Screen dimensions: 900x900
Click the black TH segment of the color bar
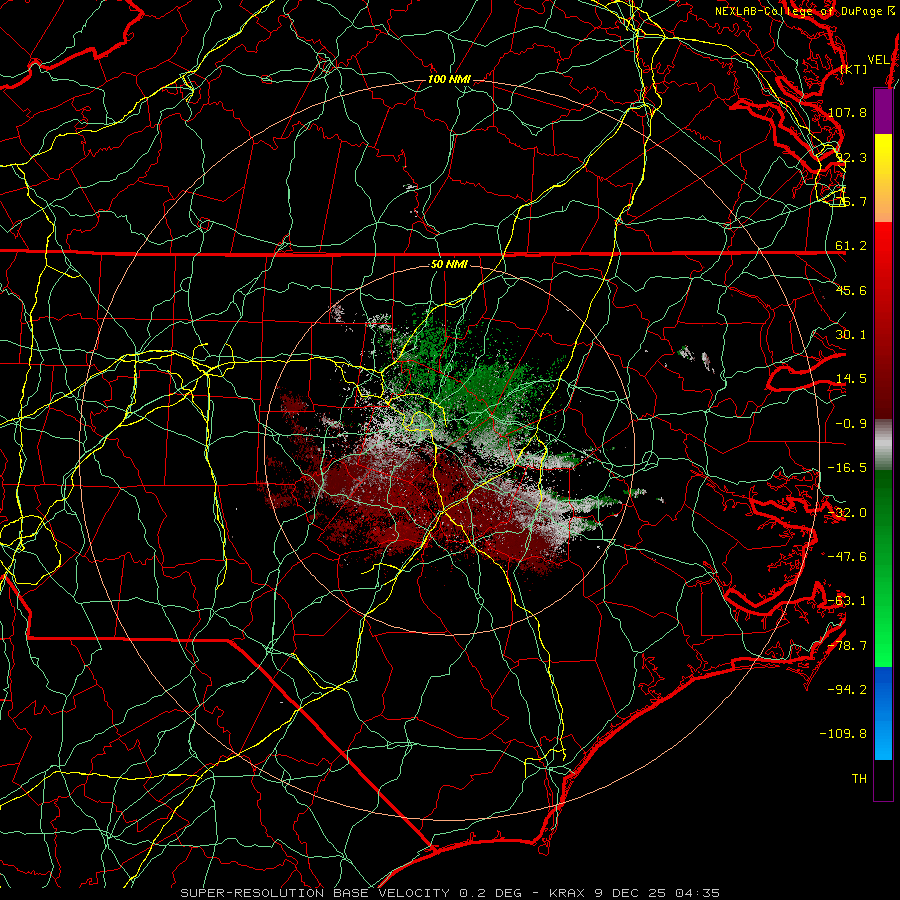point(883,780)
